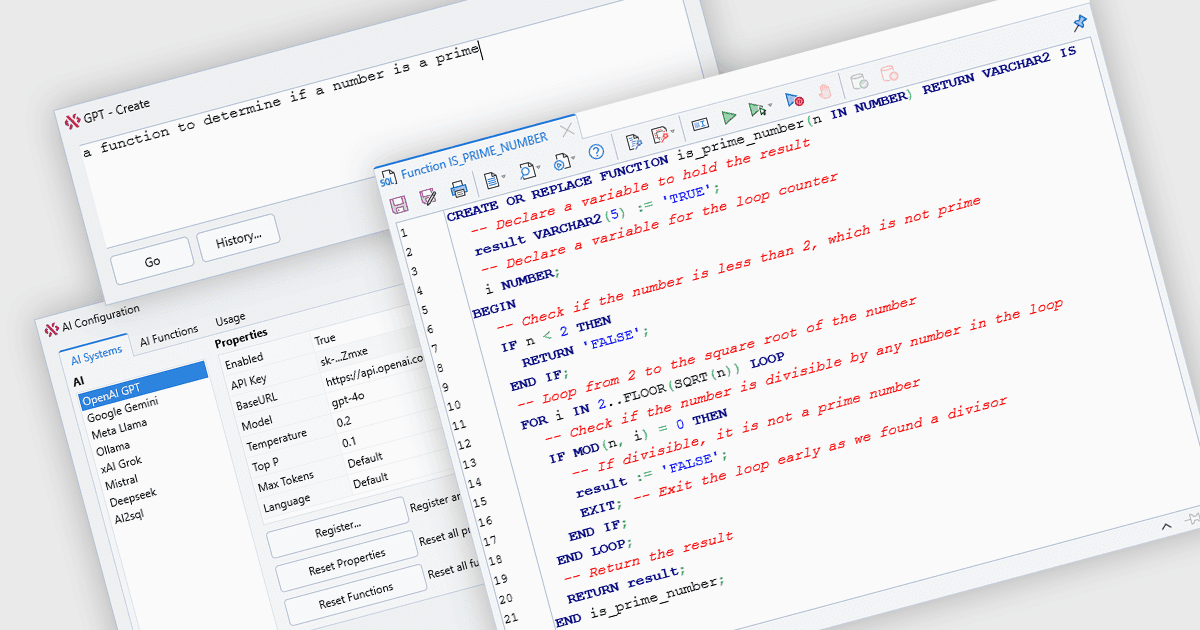Click the document text icon in toolbar
Viewport: 1200px width, 630px height.
pos(490,181)
